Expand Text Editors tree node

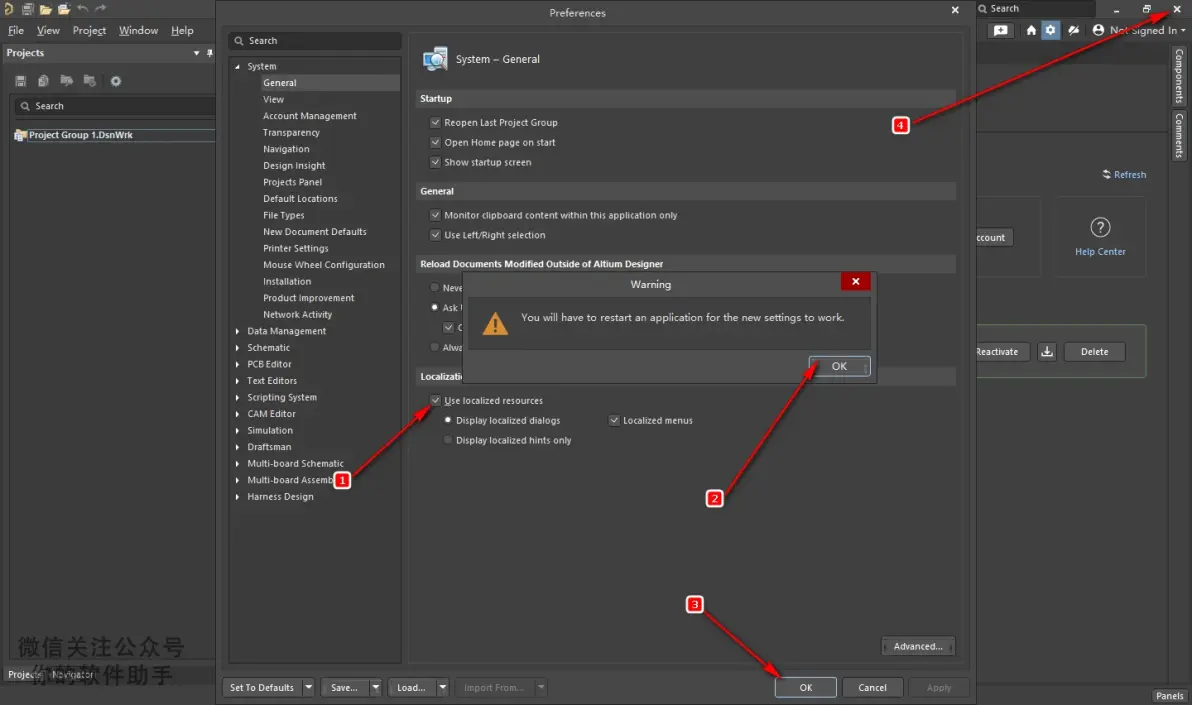tap(237, 381)
